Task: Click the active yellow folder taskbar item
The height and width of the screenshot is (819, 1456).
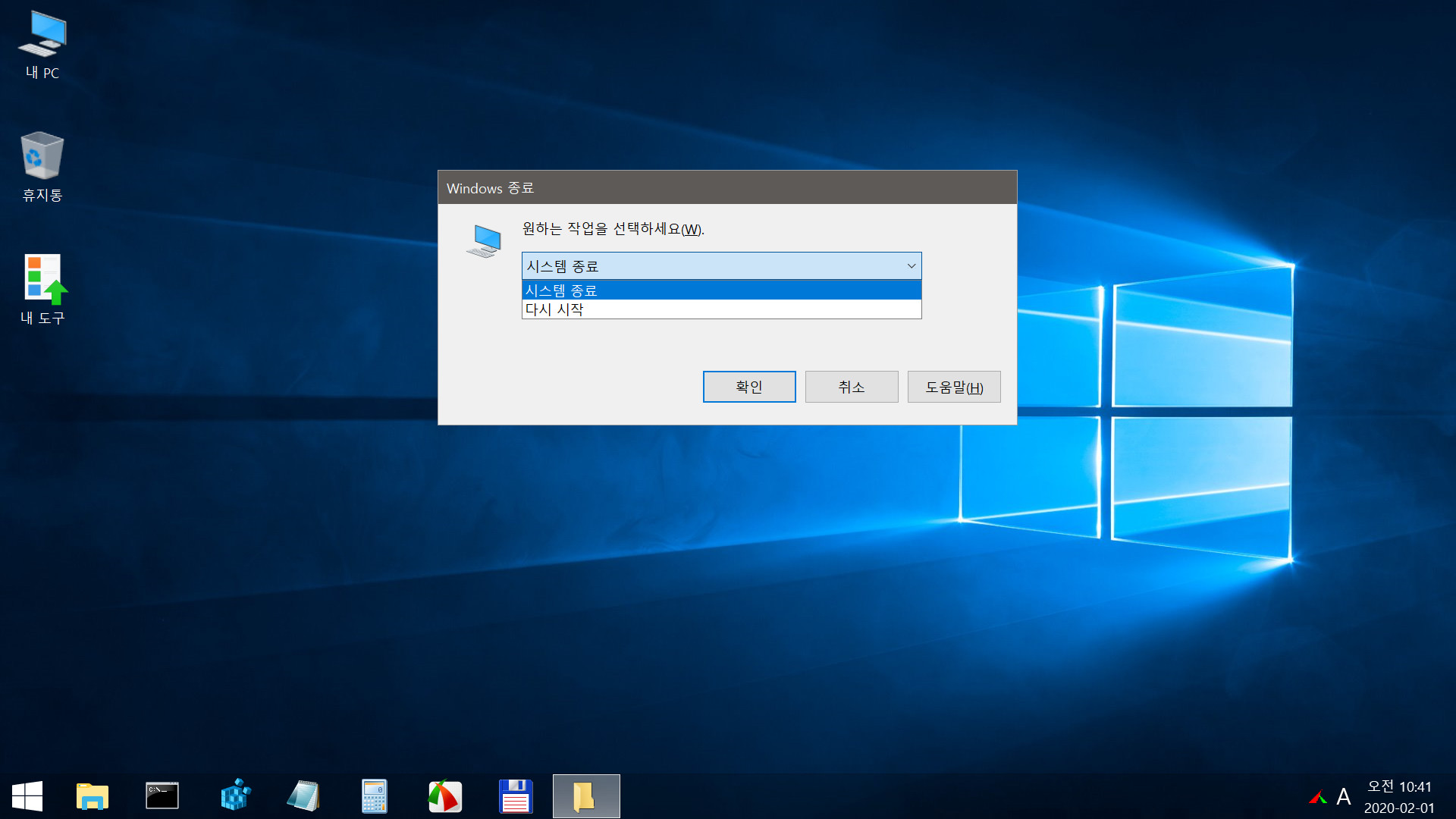Action: click(586, 796)
